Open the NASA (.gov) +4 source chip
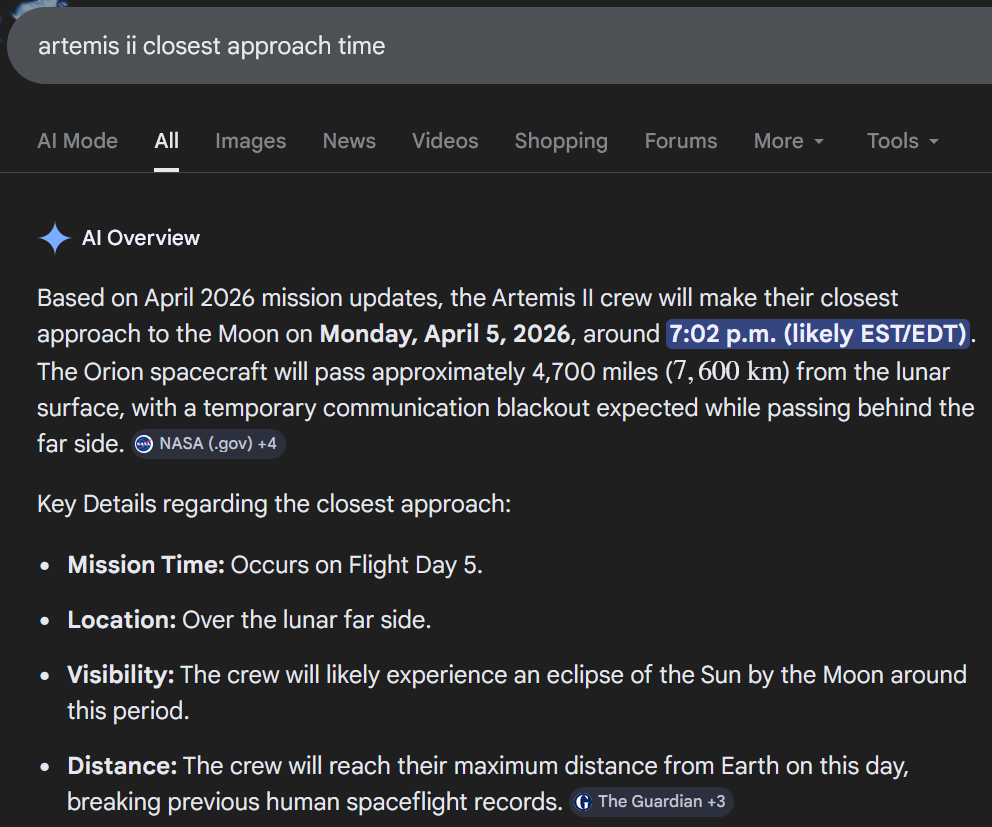The height and width of the screenshot is (827, 992). (208, 444)
